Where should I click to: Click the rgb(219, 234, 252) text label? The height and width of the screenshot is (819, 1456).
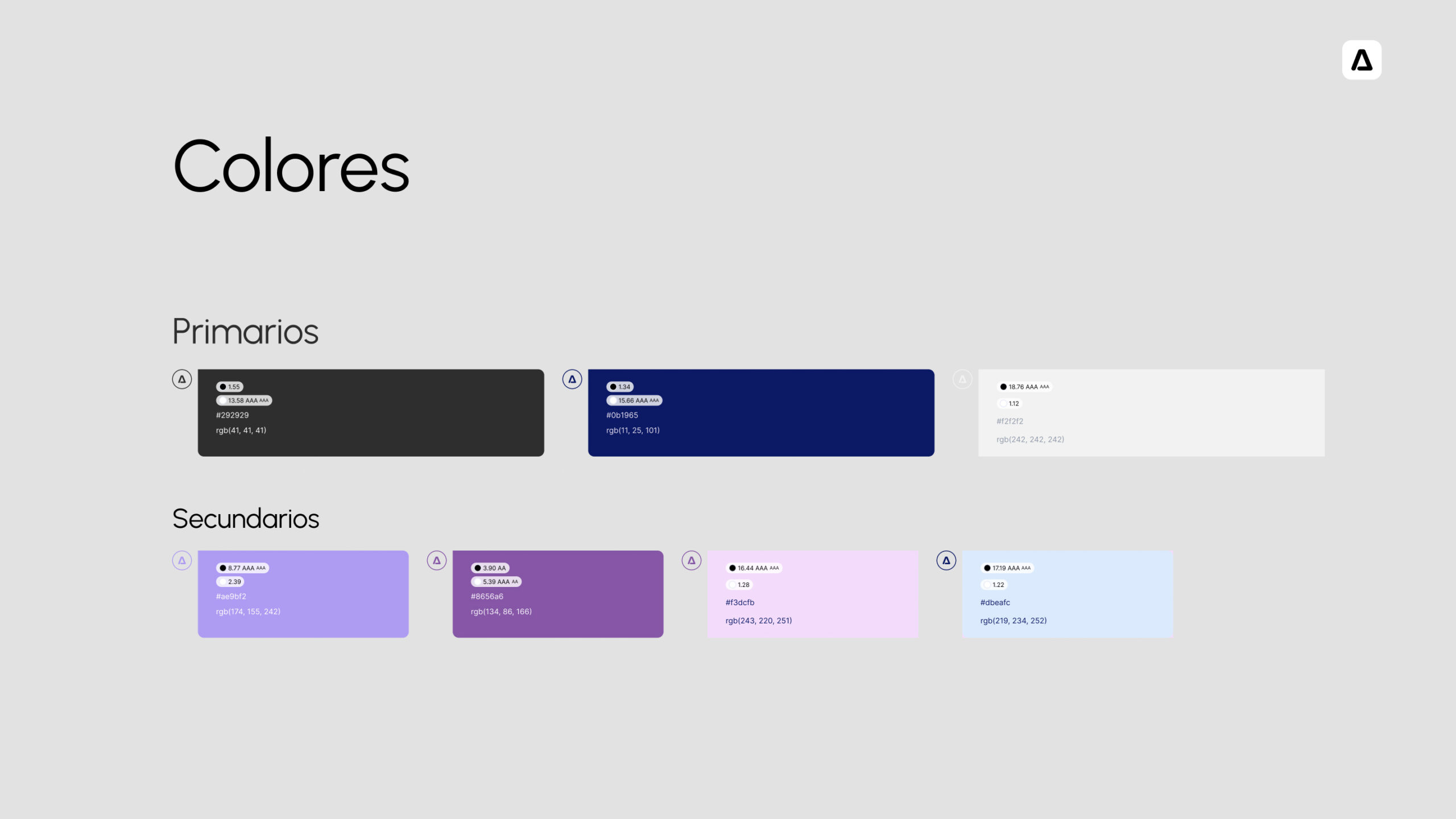(1013, 621)
